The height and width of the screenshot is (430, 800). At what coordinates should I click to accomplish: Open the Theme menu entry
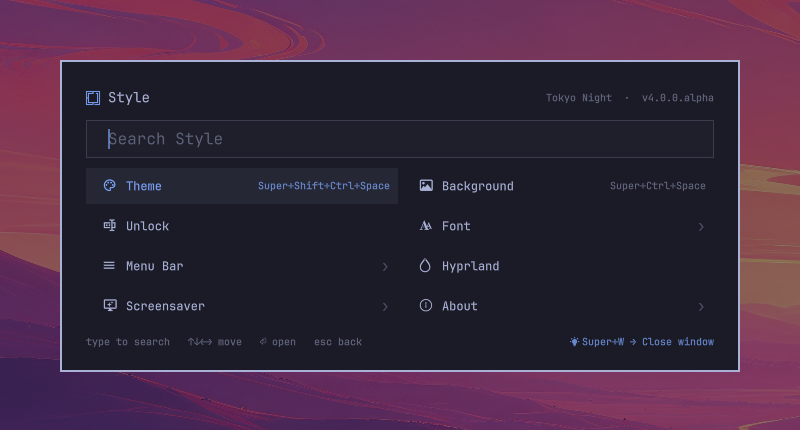click(242, 186)
